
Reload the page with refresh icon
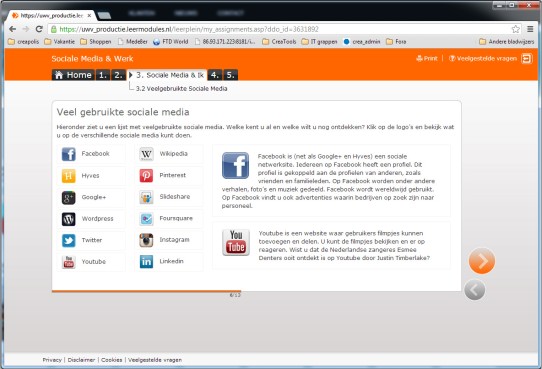coord(39,29)
